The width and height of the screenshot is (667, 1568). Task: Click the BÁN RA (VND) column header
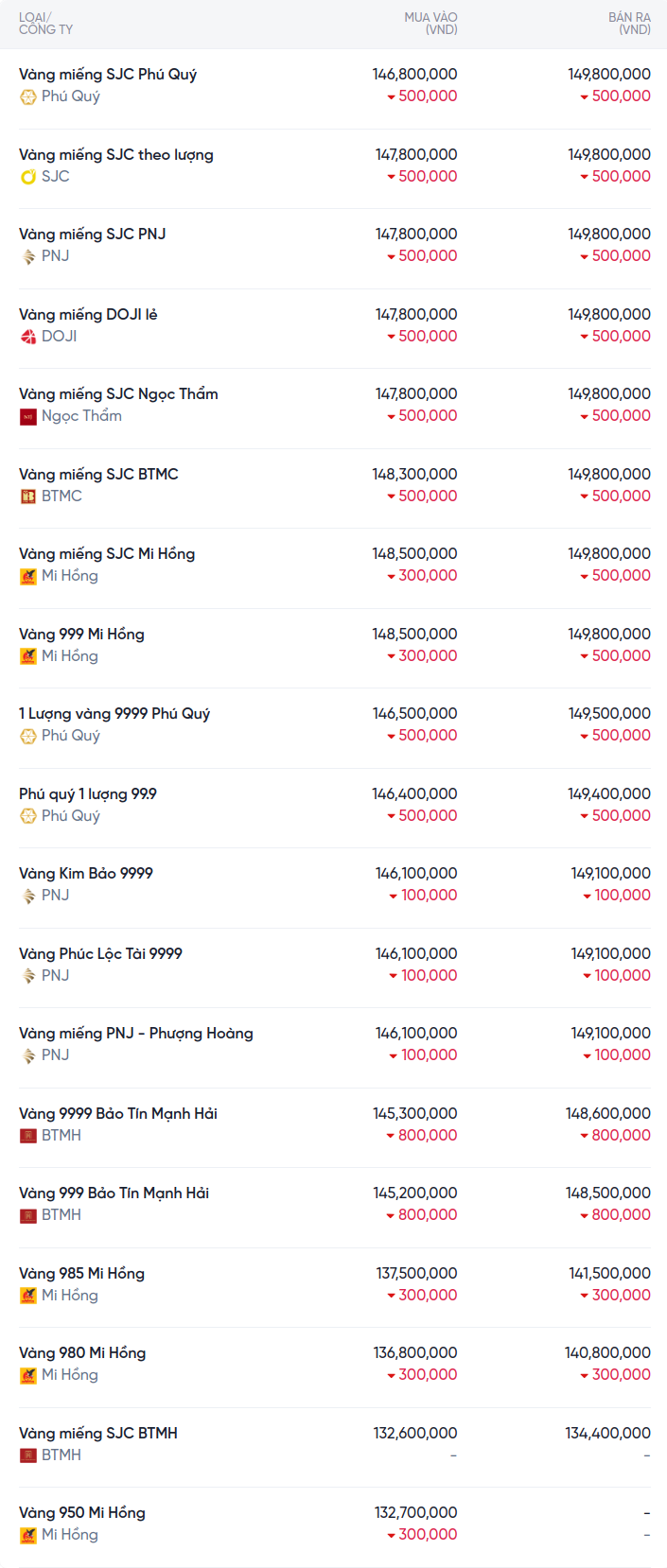(629, 24)
